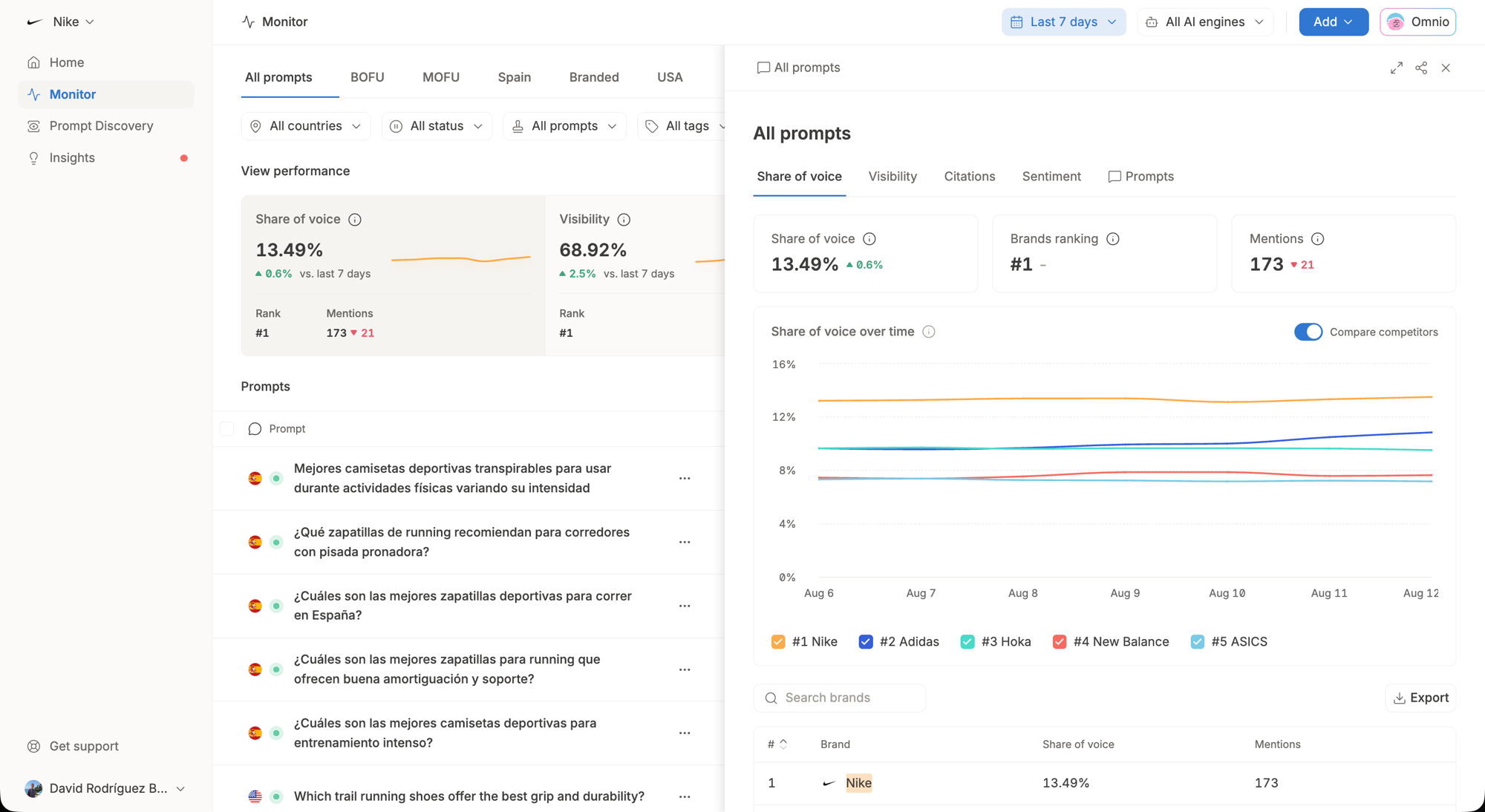Switch to the Spain tab
Viewport: 1485px width, 812px height.
(515, 77)
